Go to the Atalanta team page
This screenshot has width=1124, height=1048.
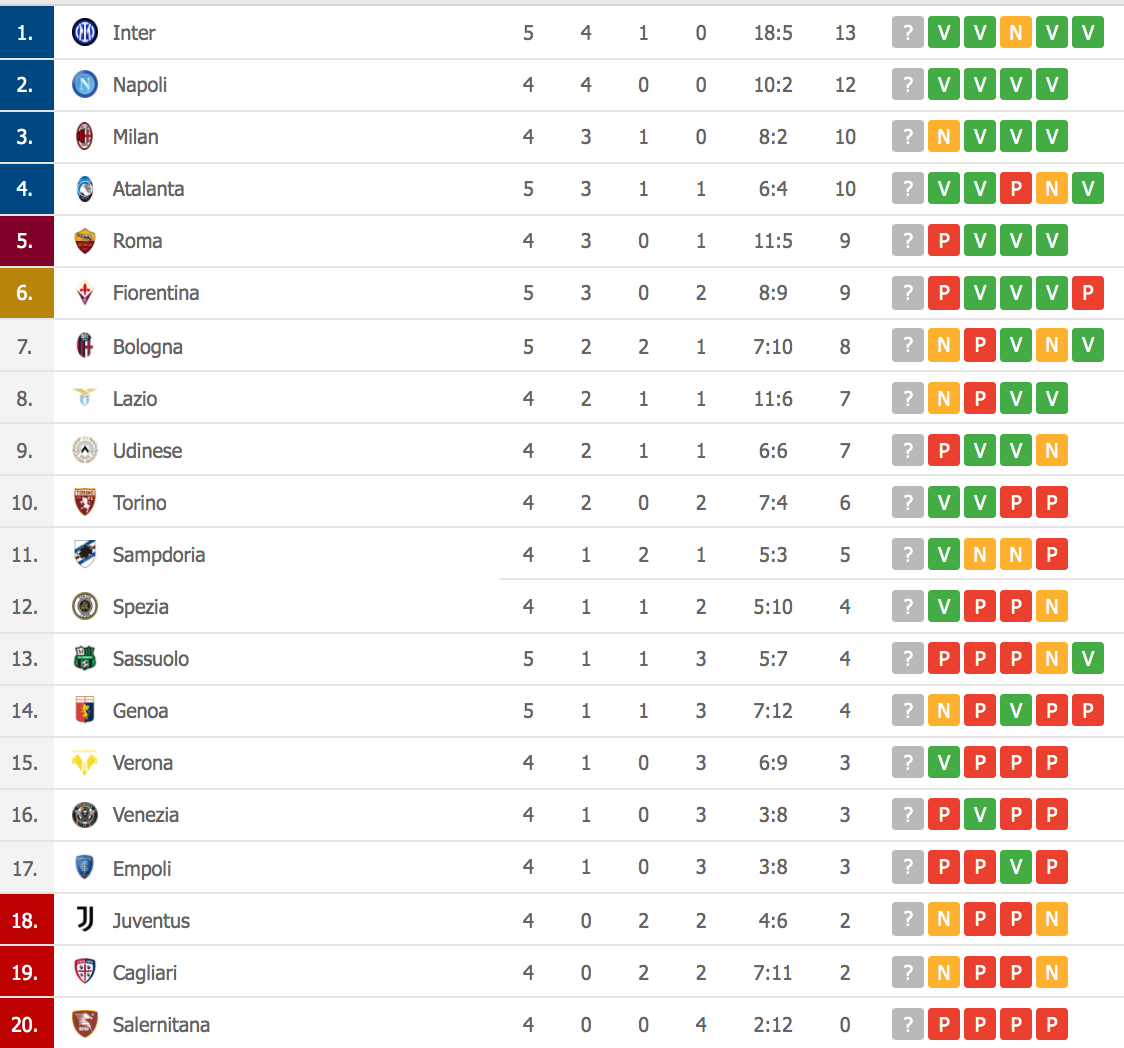tap(148, 189)
